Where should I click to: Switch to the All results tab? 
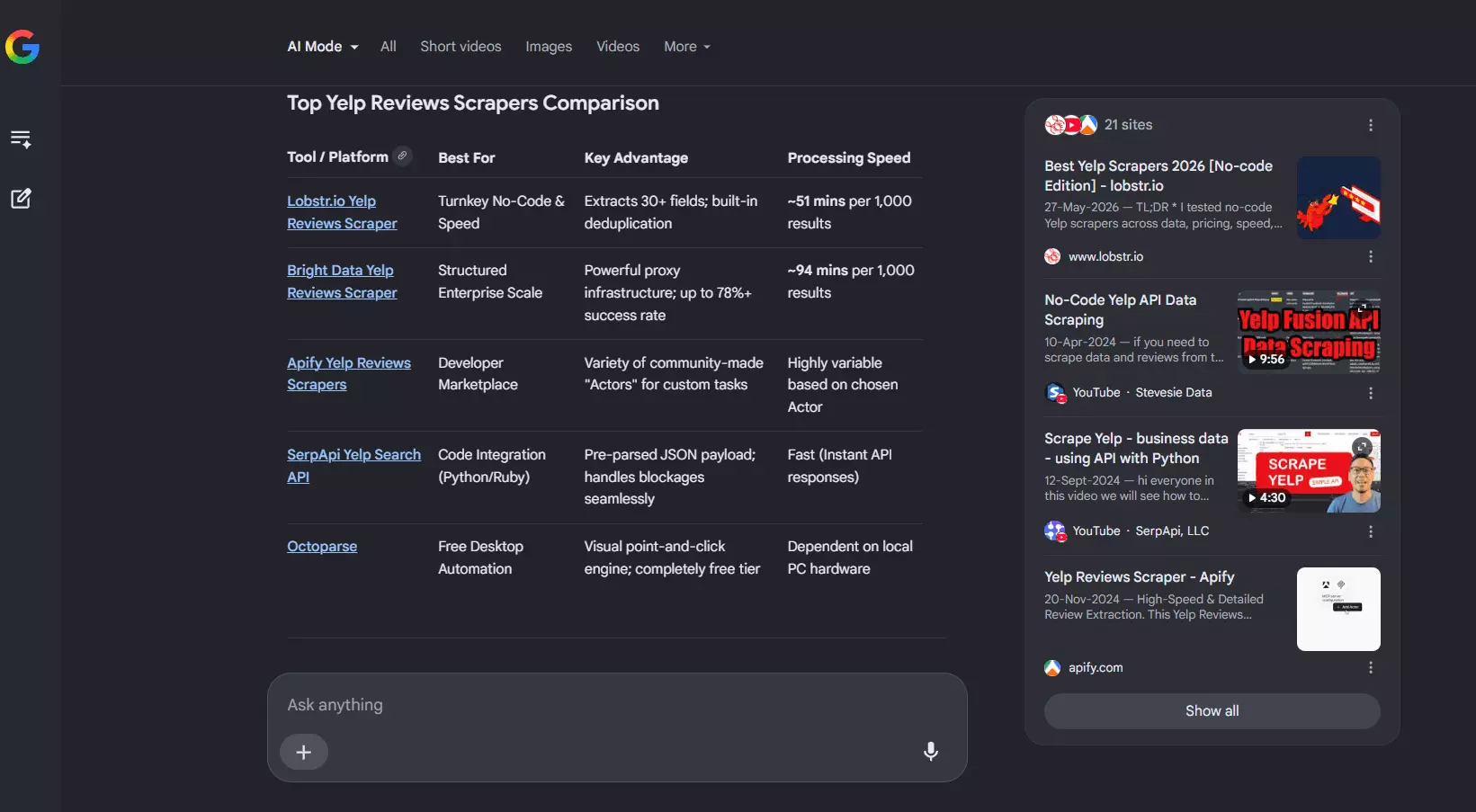[x=389, y=47]
